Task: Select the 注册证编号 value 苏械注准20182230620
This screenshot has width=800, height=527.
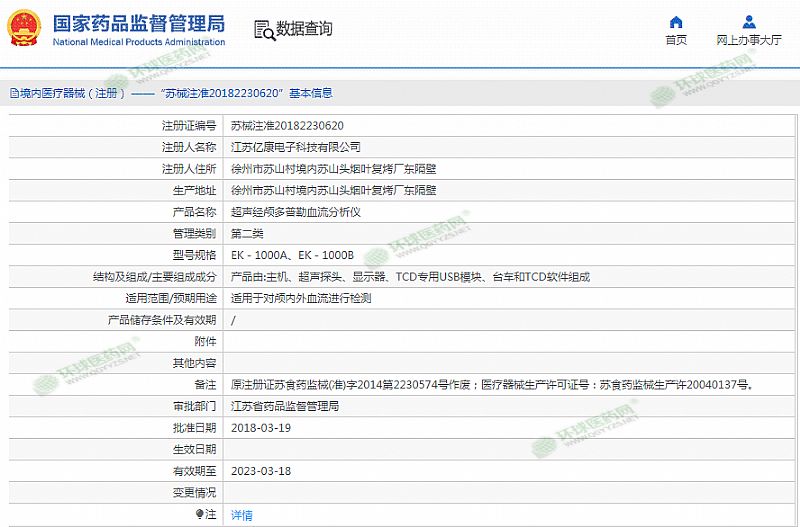Action: pyautogui.click(x=287, y=125)
